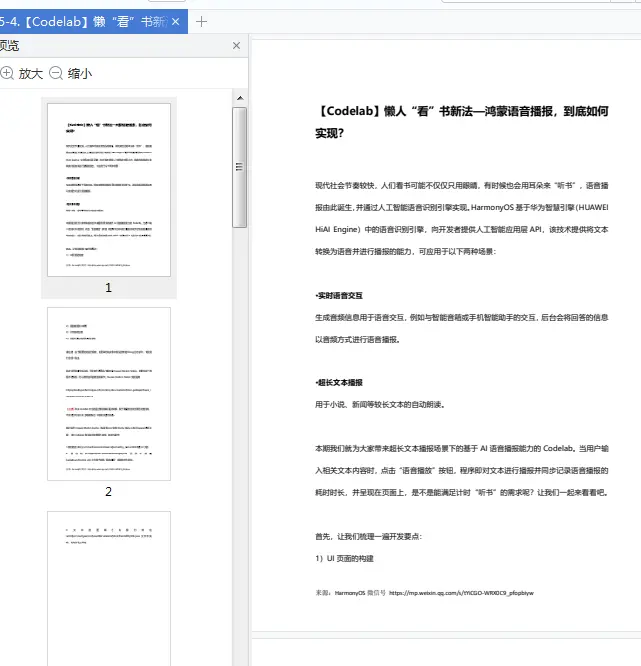Close the preview thumbnail panel

coord(237,45)
